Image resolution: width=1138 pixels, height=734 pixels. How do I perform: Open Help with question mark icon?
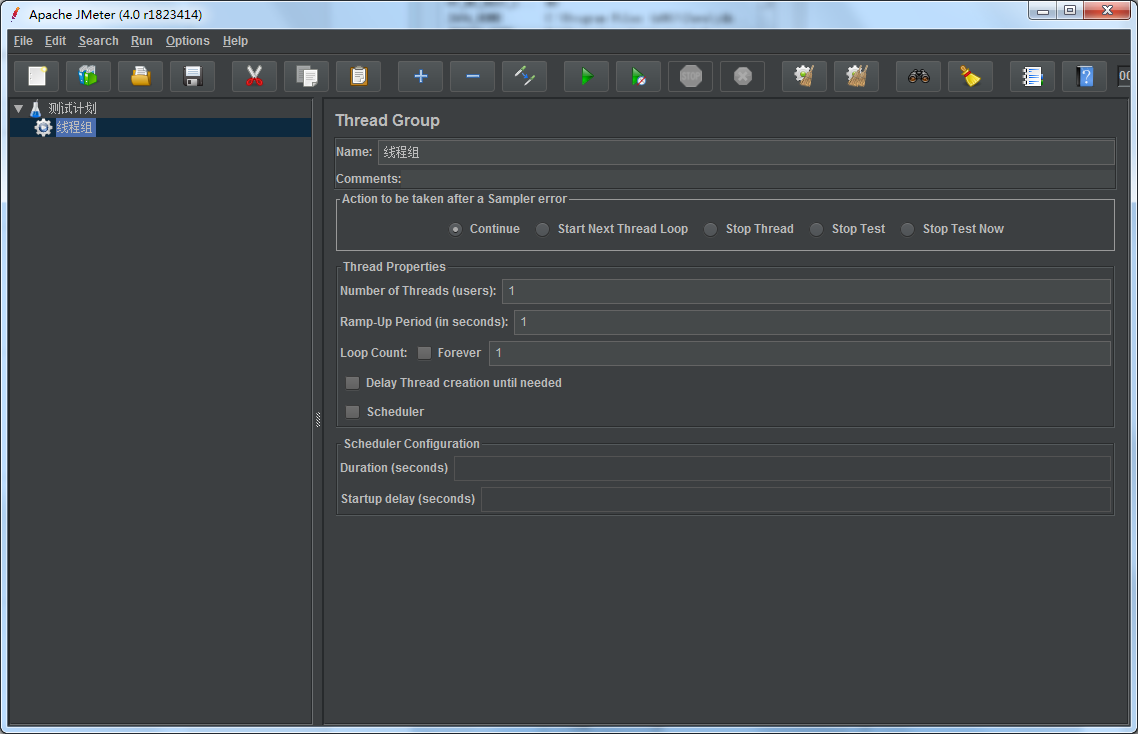click(1084, 76)
